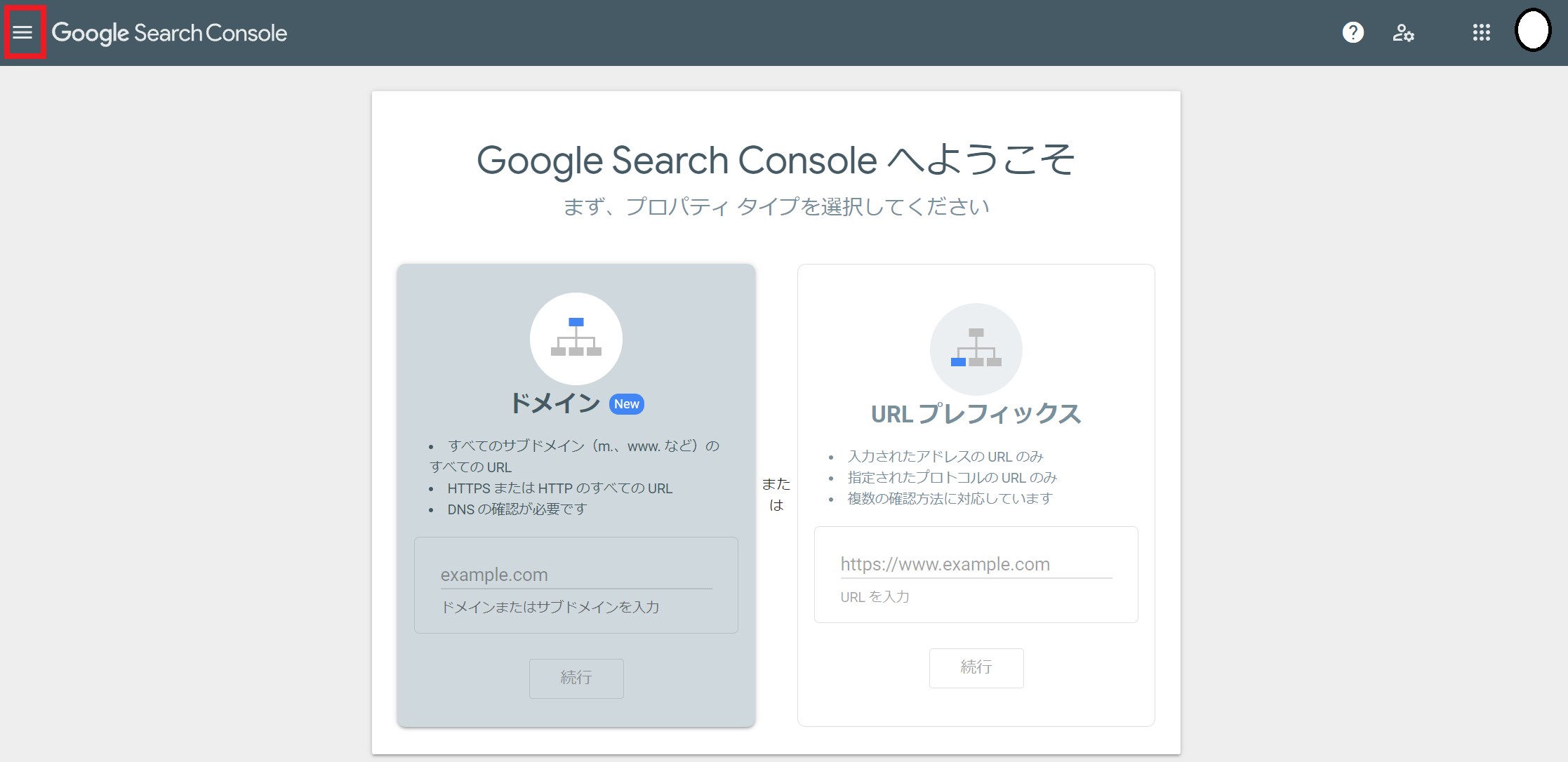
Task: Open the account profile avatar
Action: (x=1533, y=31)
